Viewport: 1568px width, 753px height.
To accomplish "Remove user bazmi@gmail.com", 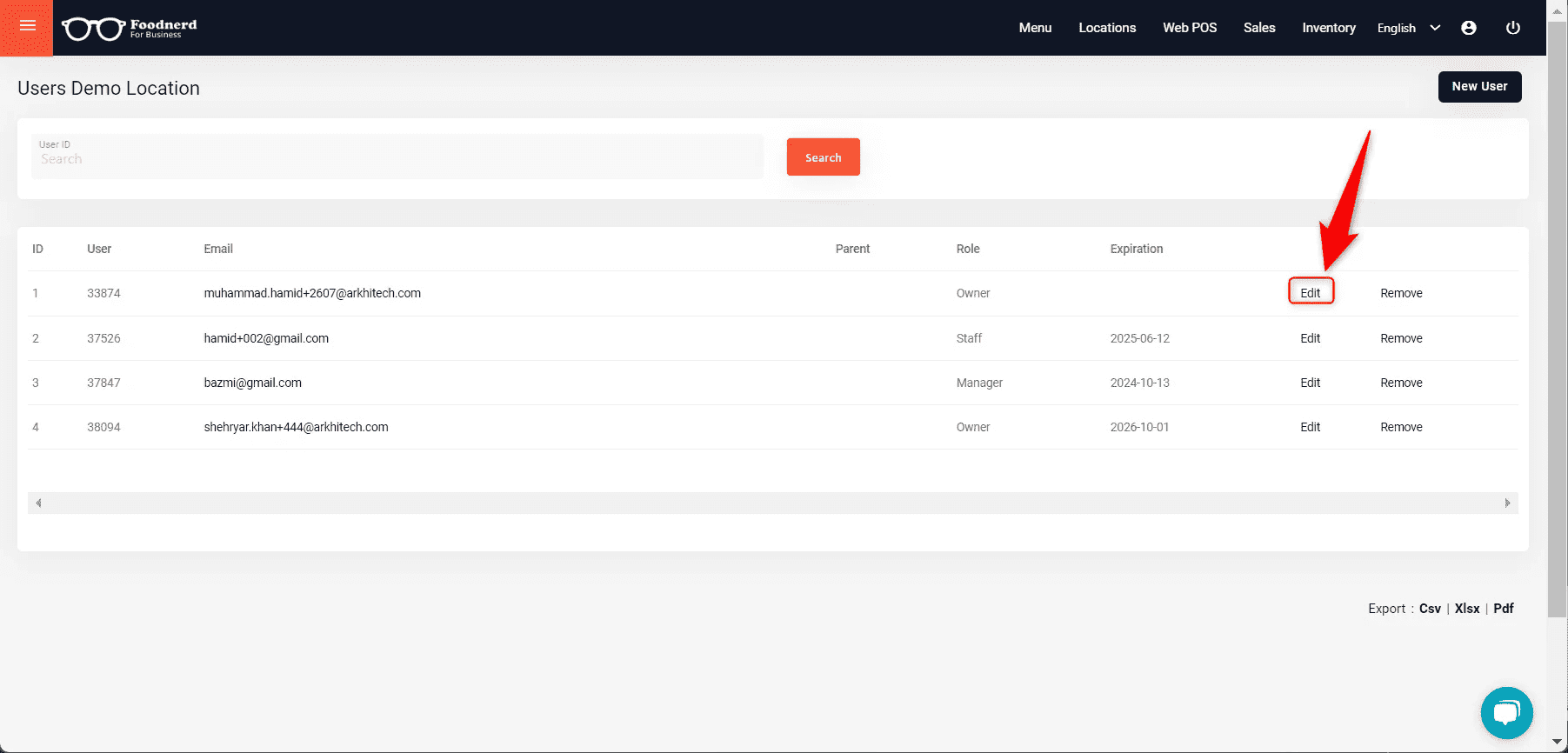I will coord(1400,383).
